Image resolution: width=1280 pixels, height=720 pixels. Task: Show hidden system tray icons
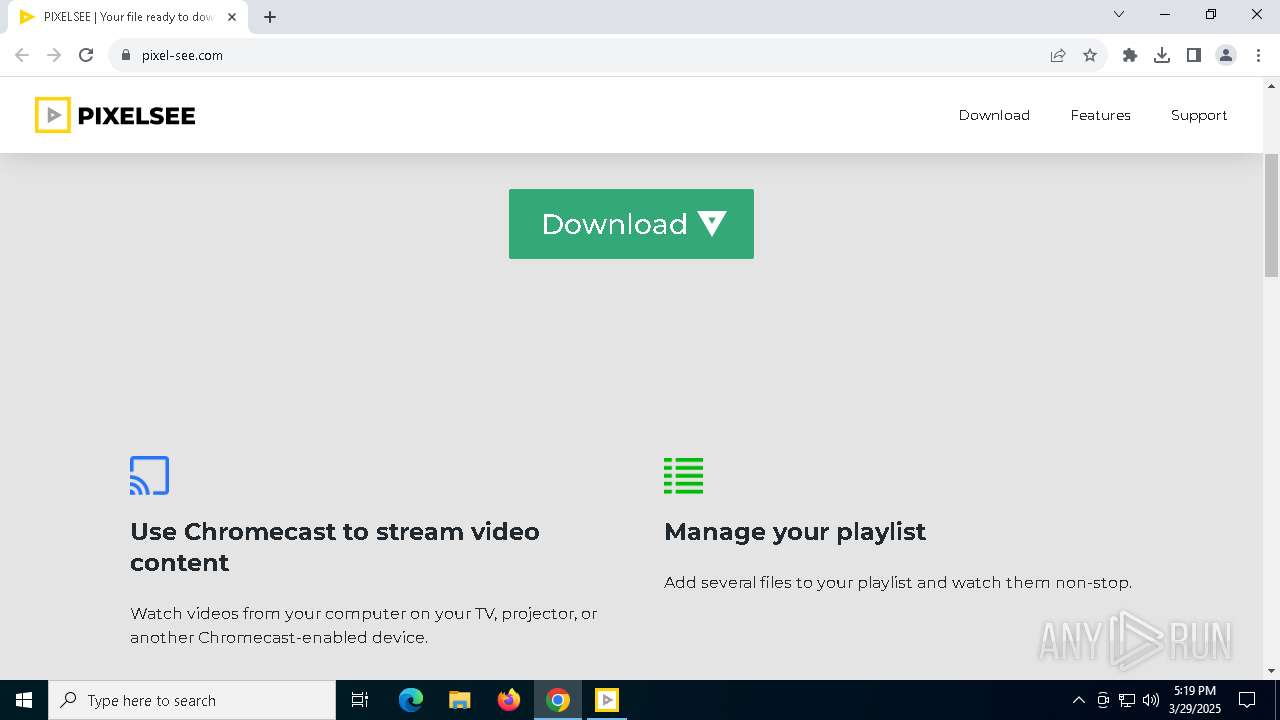(x=1078, y=700)
